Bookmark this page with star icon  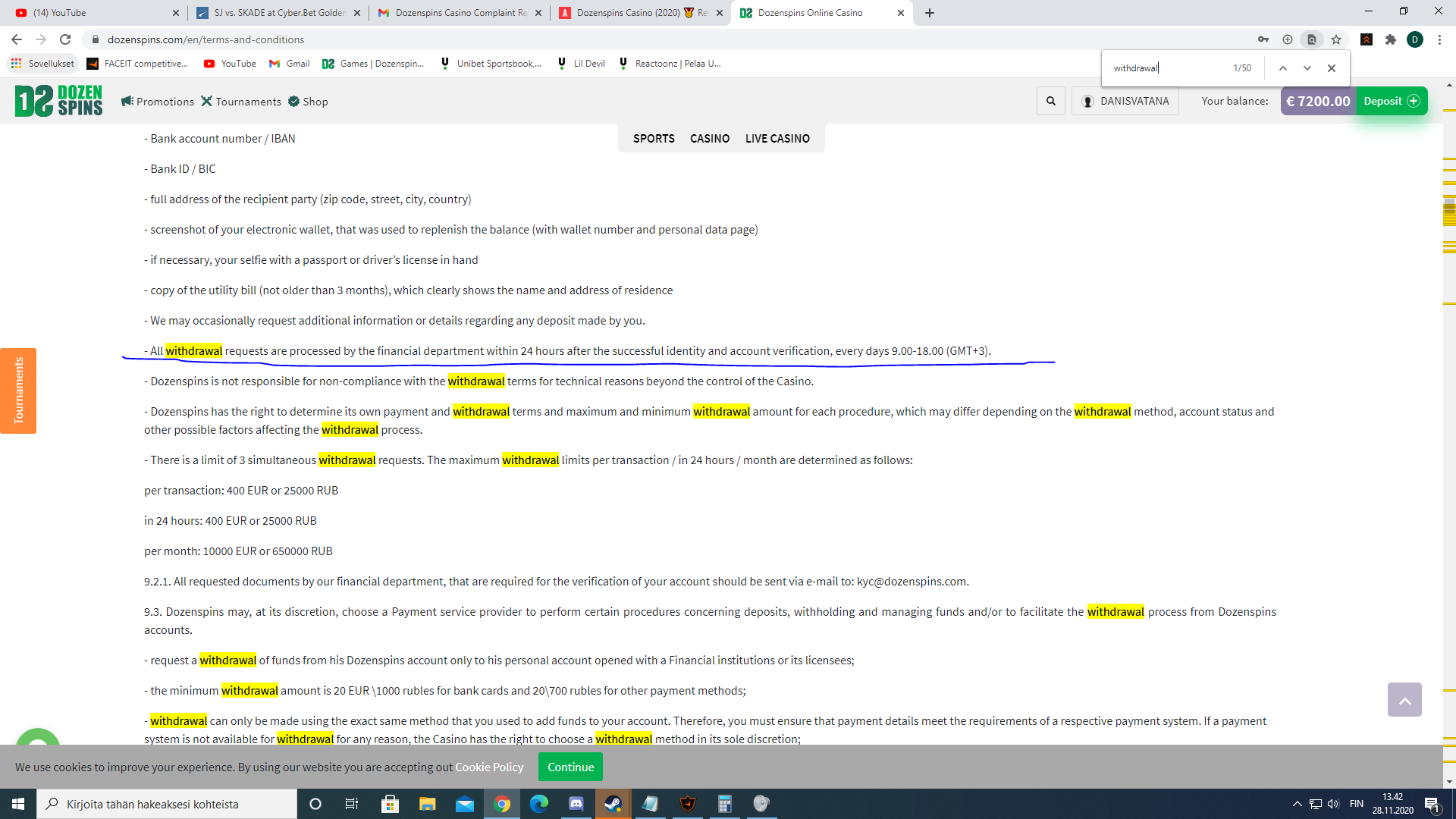[x=1336, y=39]
